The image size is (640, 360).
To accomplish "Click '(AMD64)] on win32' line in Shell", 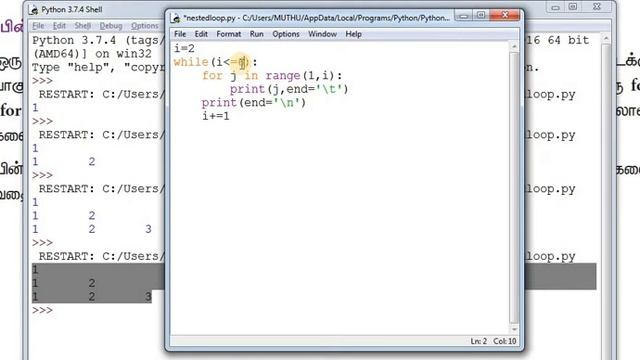I will (92, 54).
